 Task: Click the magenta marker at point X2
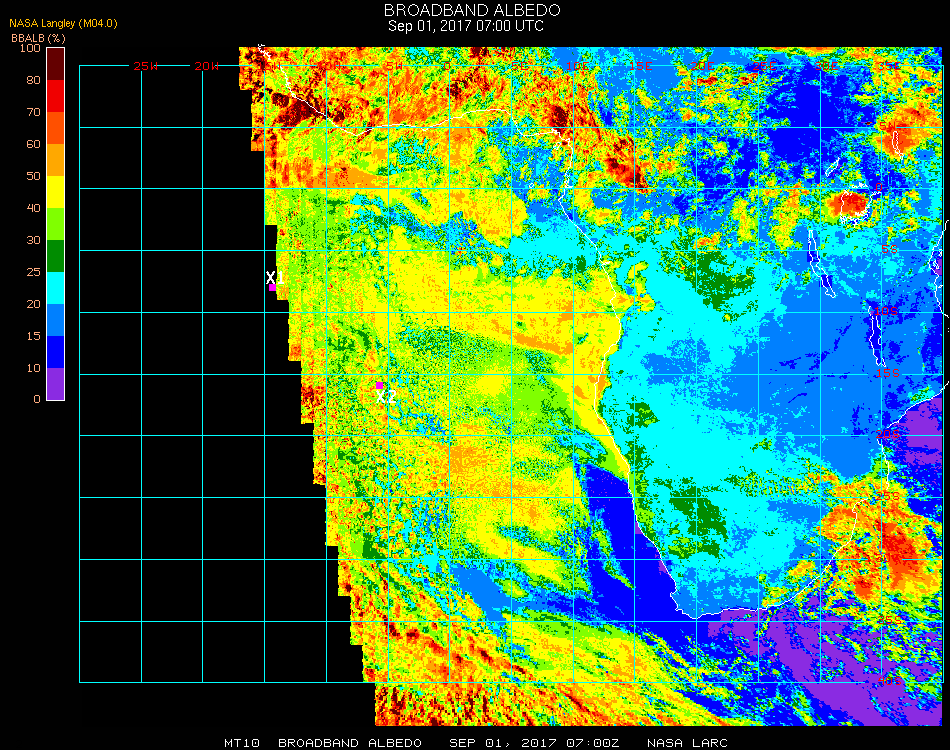coord(379,385)
